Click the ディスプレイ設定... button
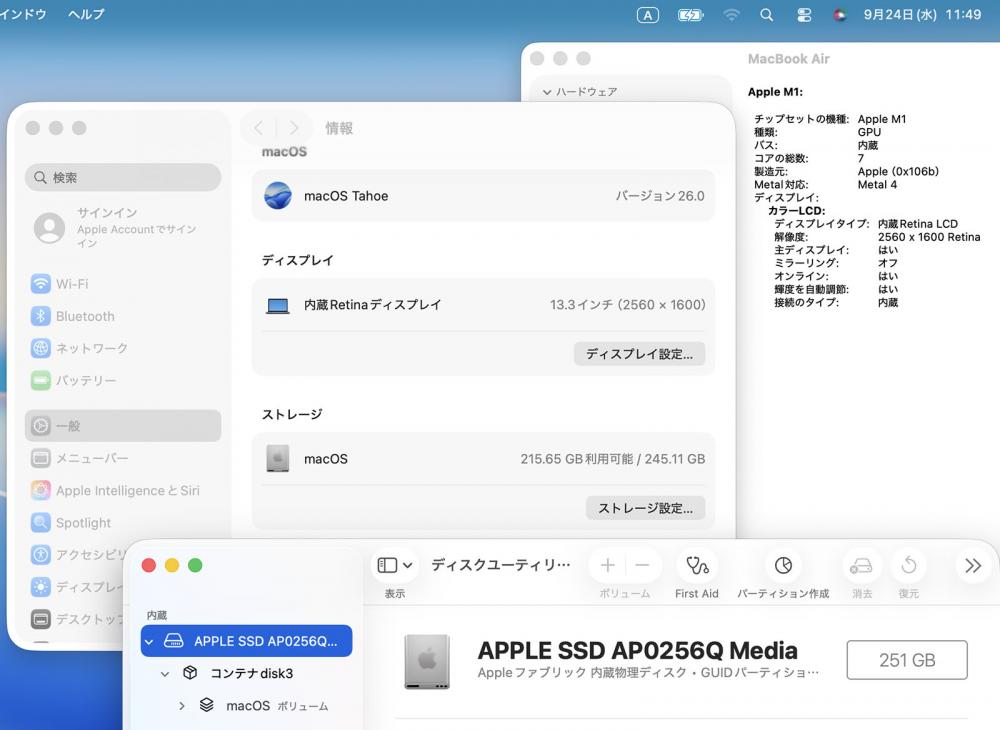The height and width of the screenshot is (730, 1000). pyautogui.click(x=639, y=354)
